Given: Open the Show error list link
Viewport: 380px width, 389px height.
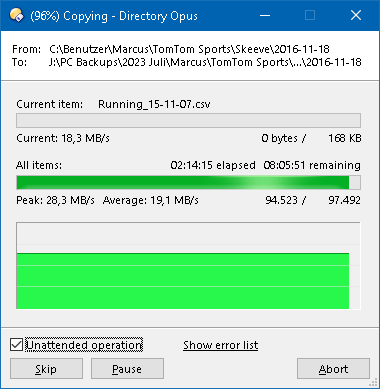Looking at the screenshot, I should pos(220,345).
